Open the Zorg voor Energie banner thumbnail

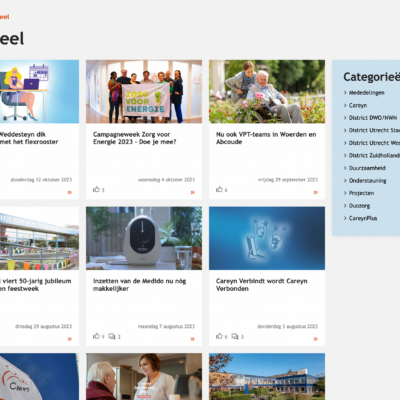tap(144, 92)
